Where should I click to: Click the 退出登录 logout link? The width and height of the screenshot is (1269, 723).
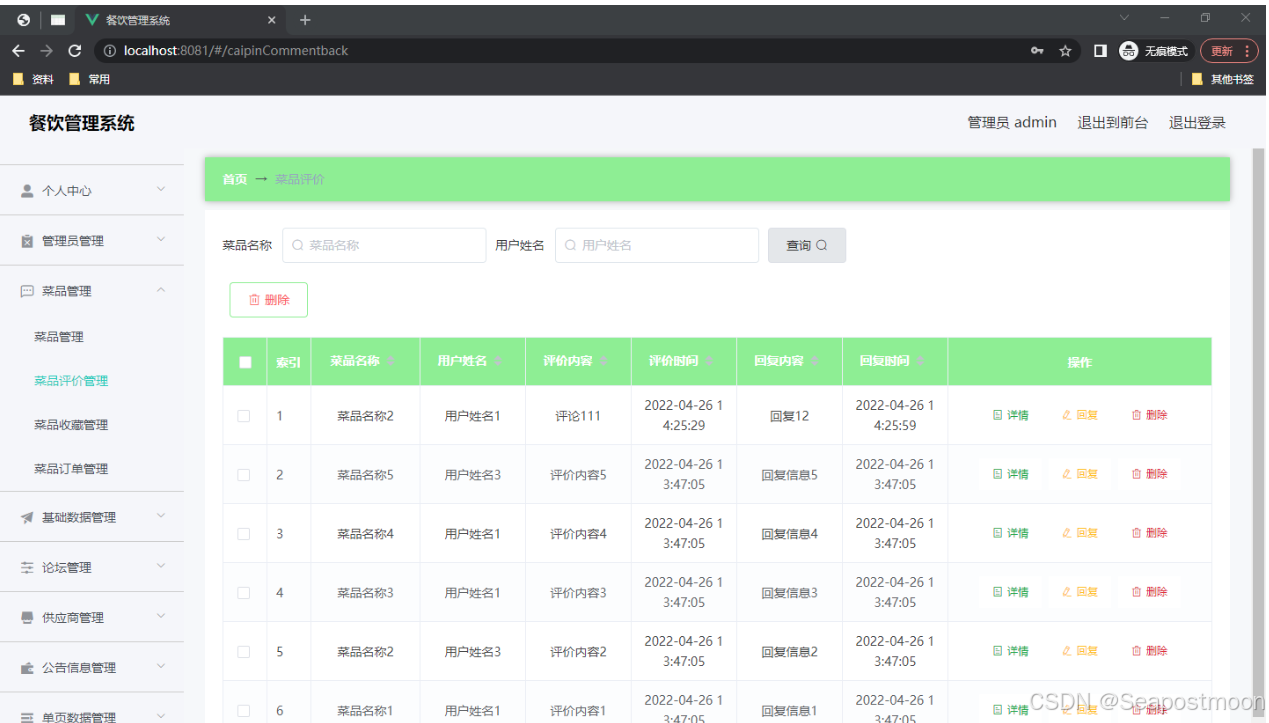coord(1196,122)
